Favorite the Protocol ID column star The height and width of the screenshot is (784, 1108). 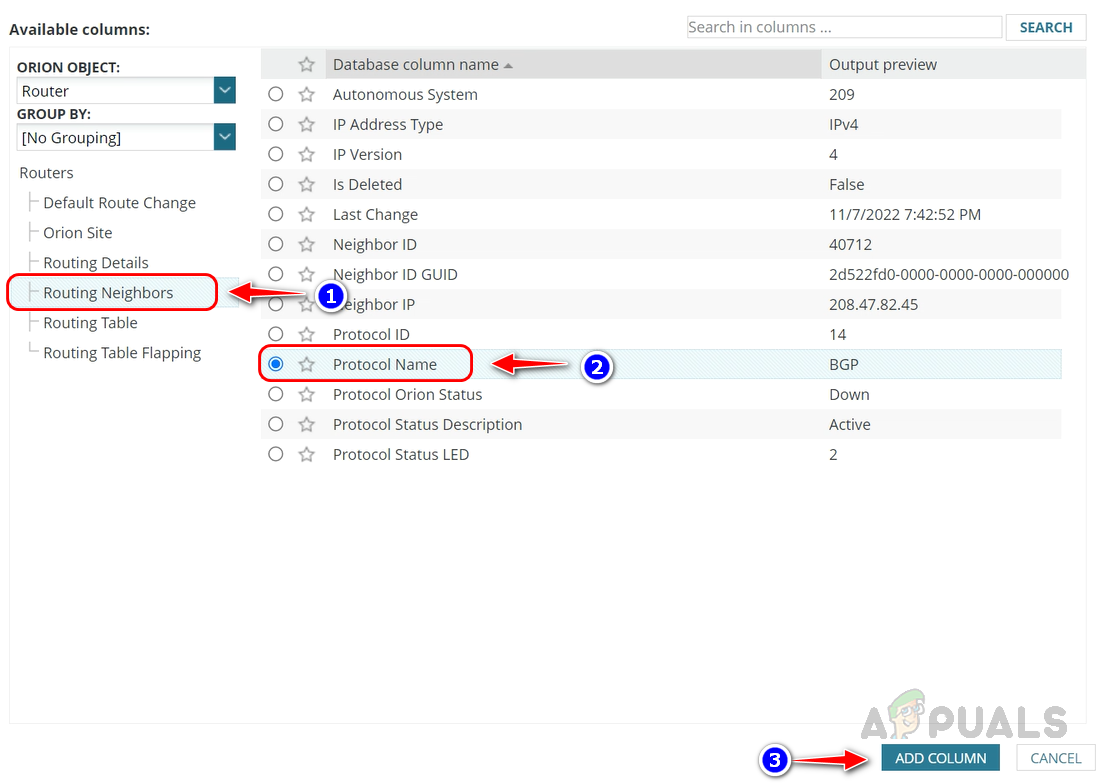pos(306,334)
